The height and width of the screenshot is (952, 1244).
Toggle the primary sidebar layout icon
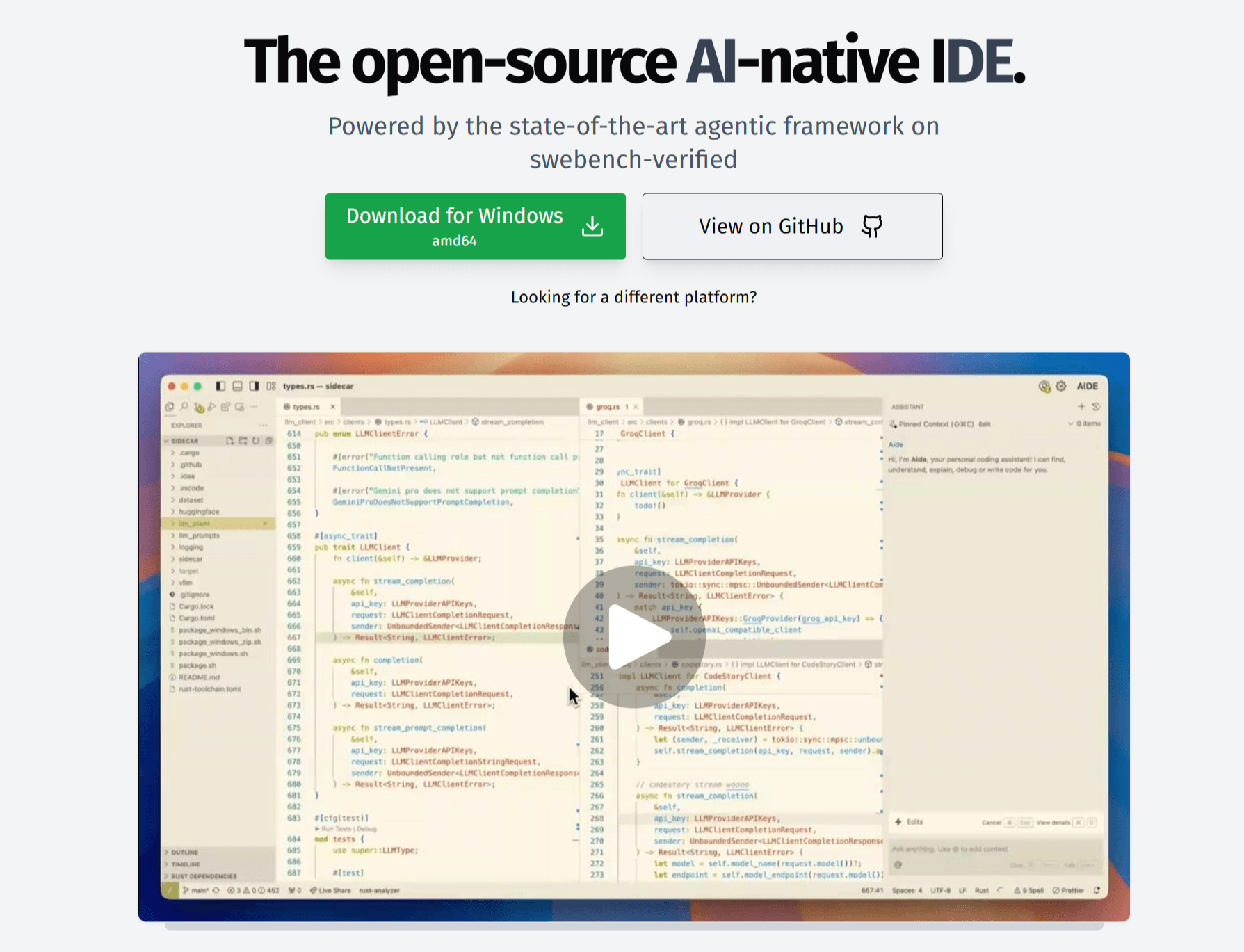pos(220,386)
